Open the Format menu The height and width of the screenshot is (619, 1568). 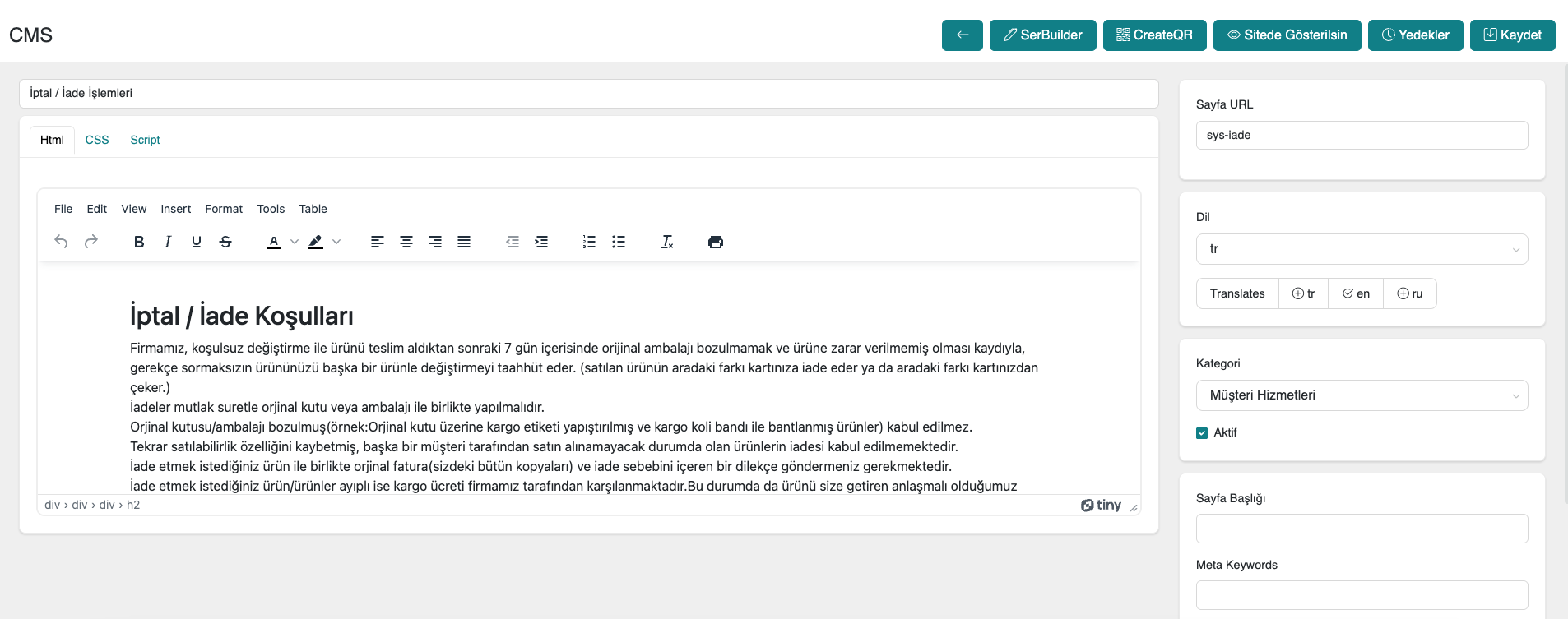pyautogui.click(x=224, y=209)
